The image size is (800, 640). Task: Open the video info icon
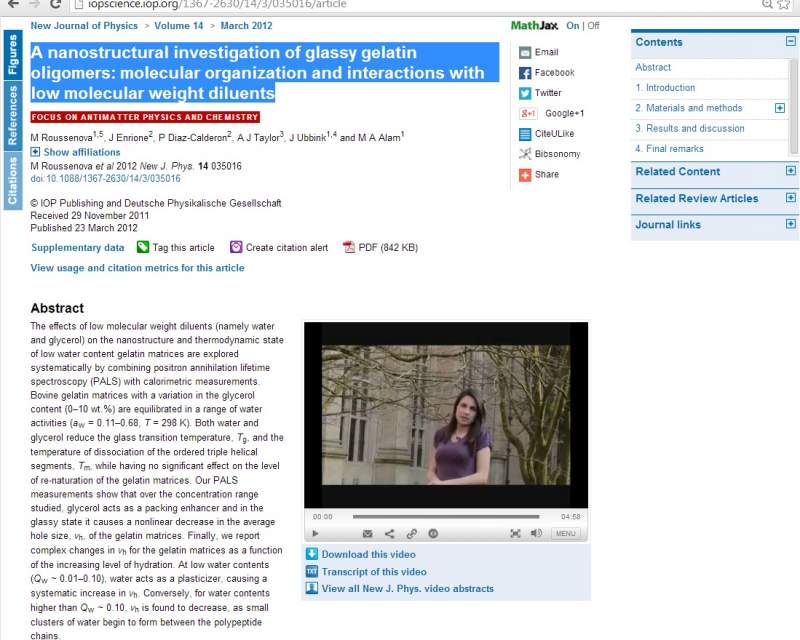click(433, 534)
